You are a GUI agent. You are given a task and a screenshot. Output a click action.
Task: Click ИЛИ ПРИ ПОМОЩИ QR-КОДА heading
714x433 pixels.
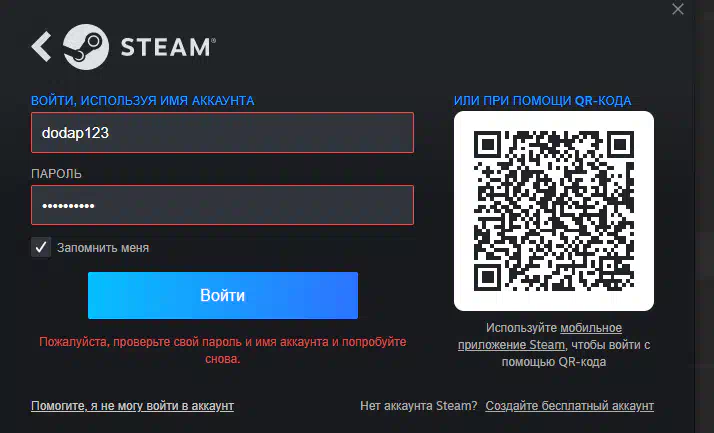tap(542, 101)
